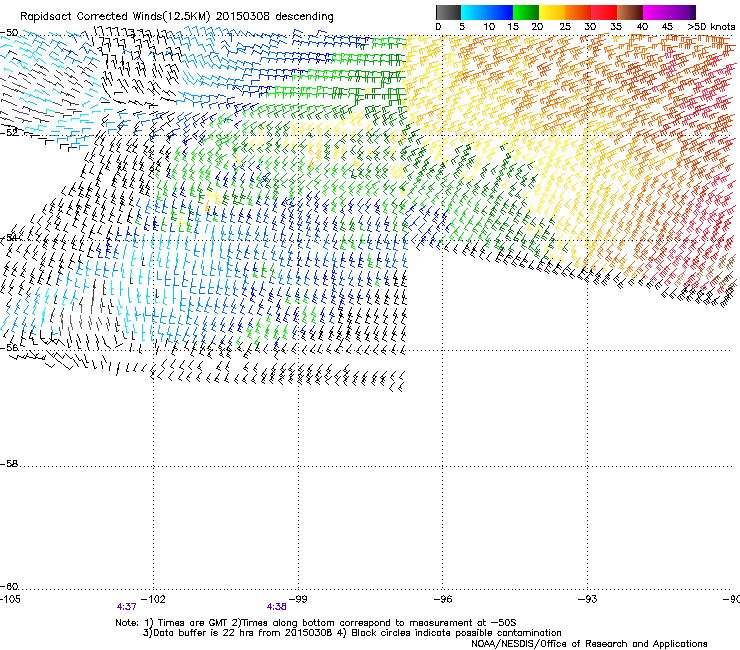Click the purple time label '4:38'
The height and width of the screenshot is (650, 740).
pos(277,607)
